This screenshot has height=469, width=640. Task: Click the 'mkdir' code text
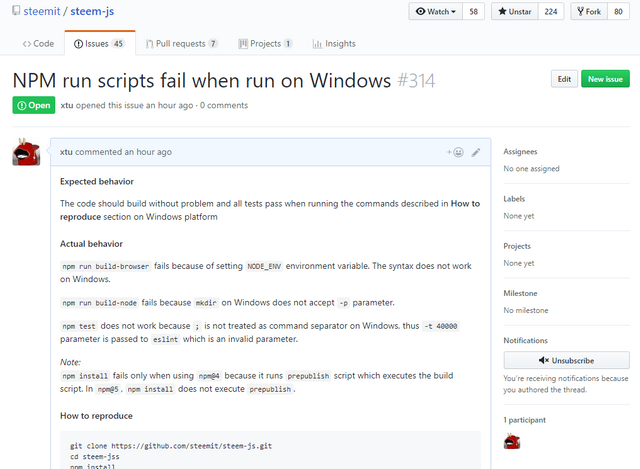(x=206, y=303)
